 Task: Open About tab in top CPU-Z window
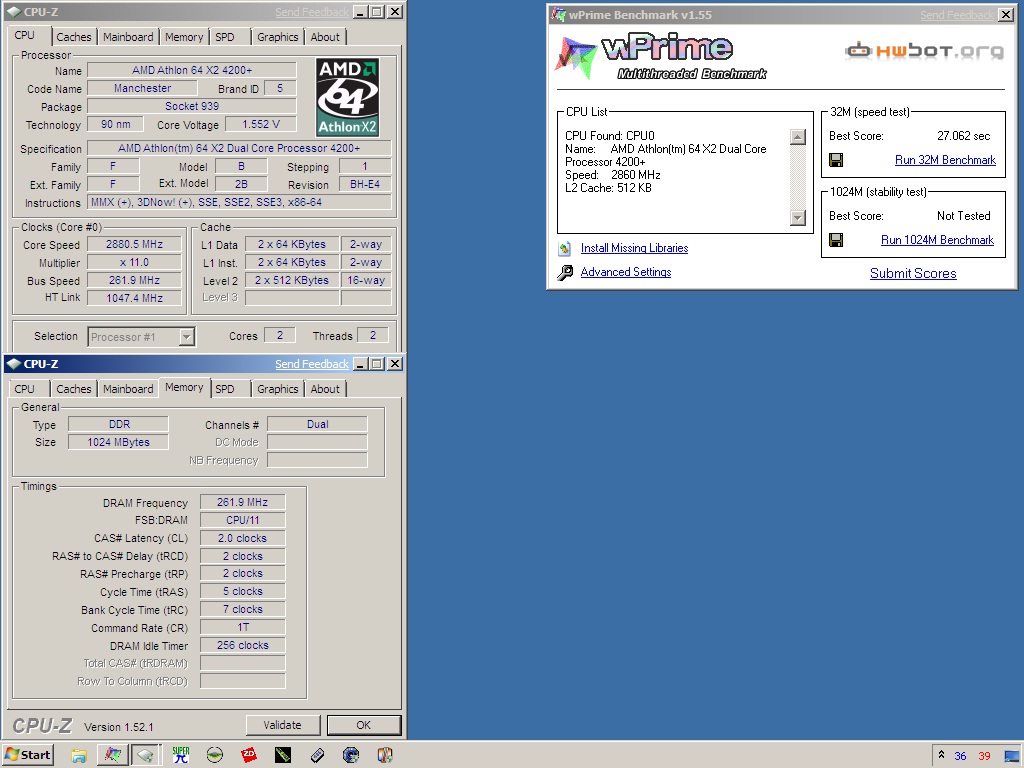point(325,37)
